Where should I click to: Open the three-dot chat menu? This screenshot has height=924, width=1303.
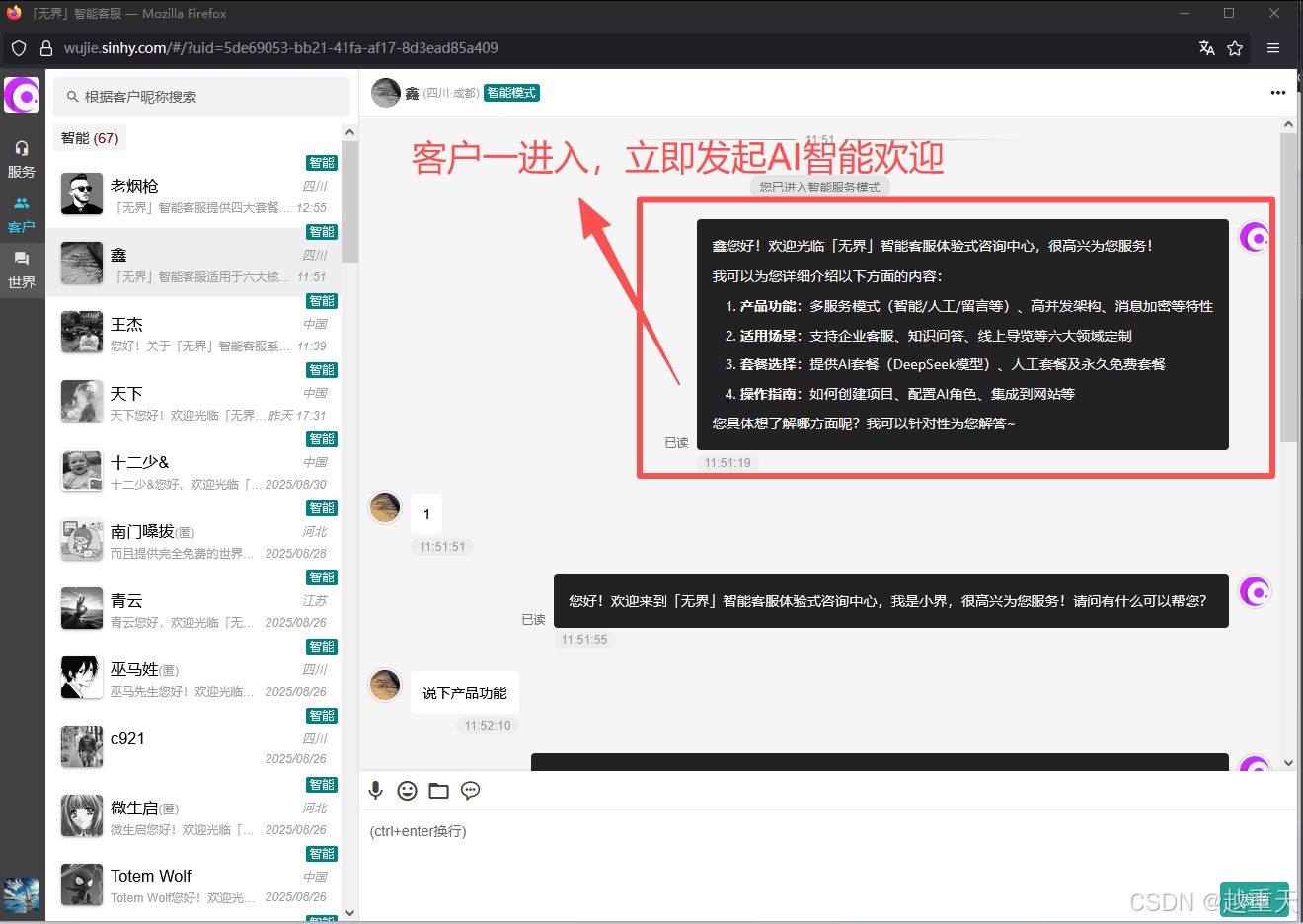click(1277, 93)
